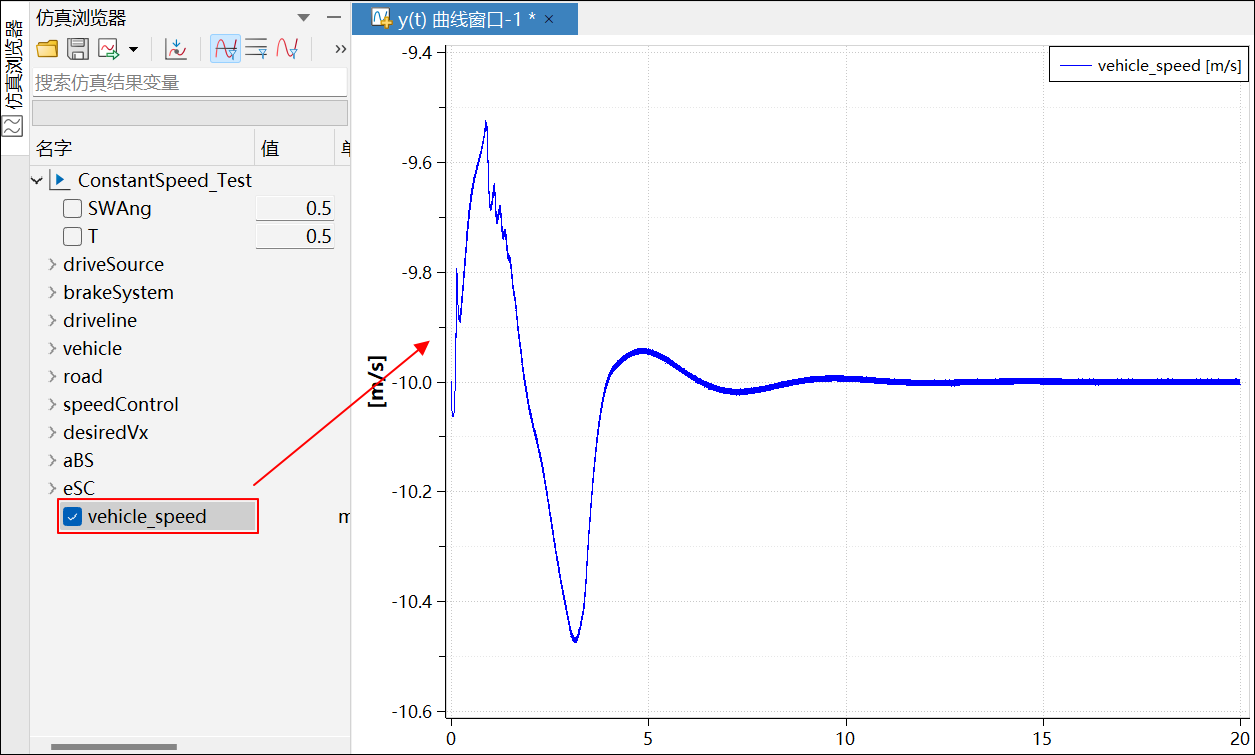Screen dimensions: 1255x755
Task: Enable the SWAng checkbox
Action: [x=73, y=209]
